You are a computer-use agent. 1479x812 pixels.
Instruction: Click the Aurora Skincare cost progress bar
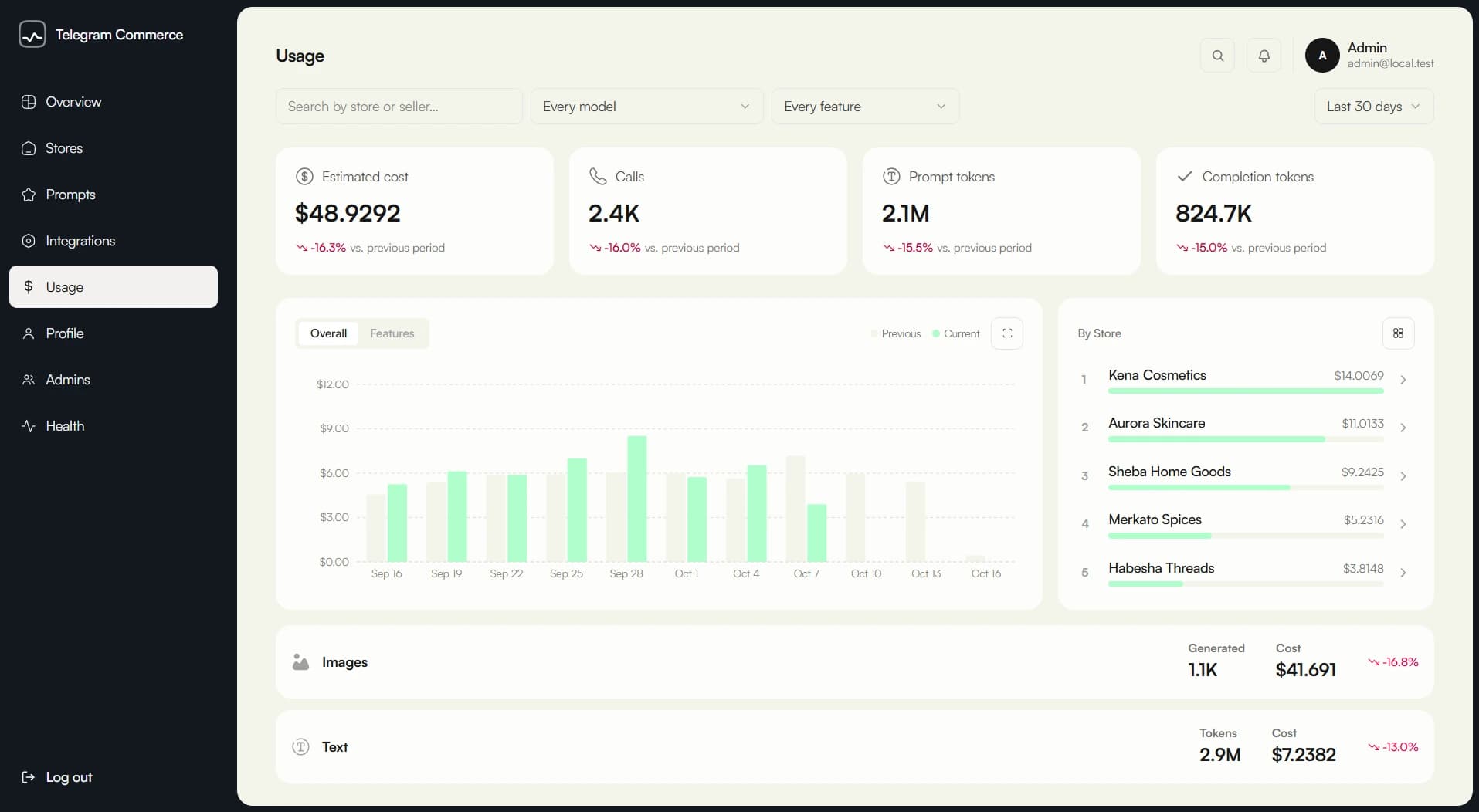(x=1246, y=439)
